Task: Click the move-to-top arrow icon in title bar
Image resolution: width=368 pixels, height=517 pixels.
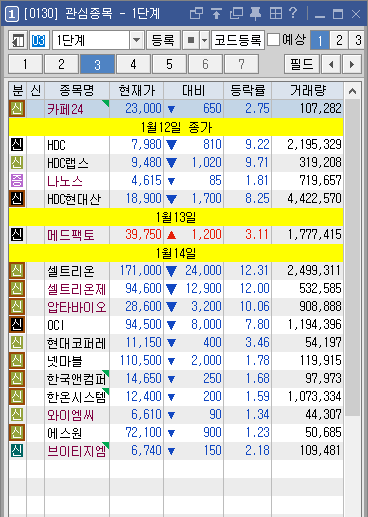Action: pyautogui.click(x=216, y=14)
